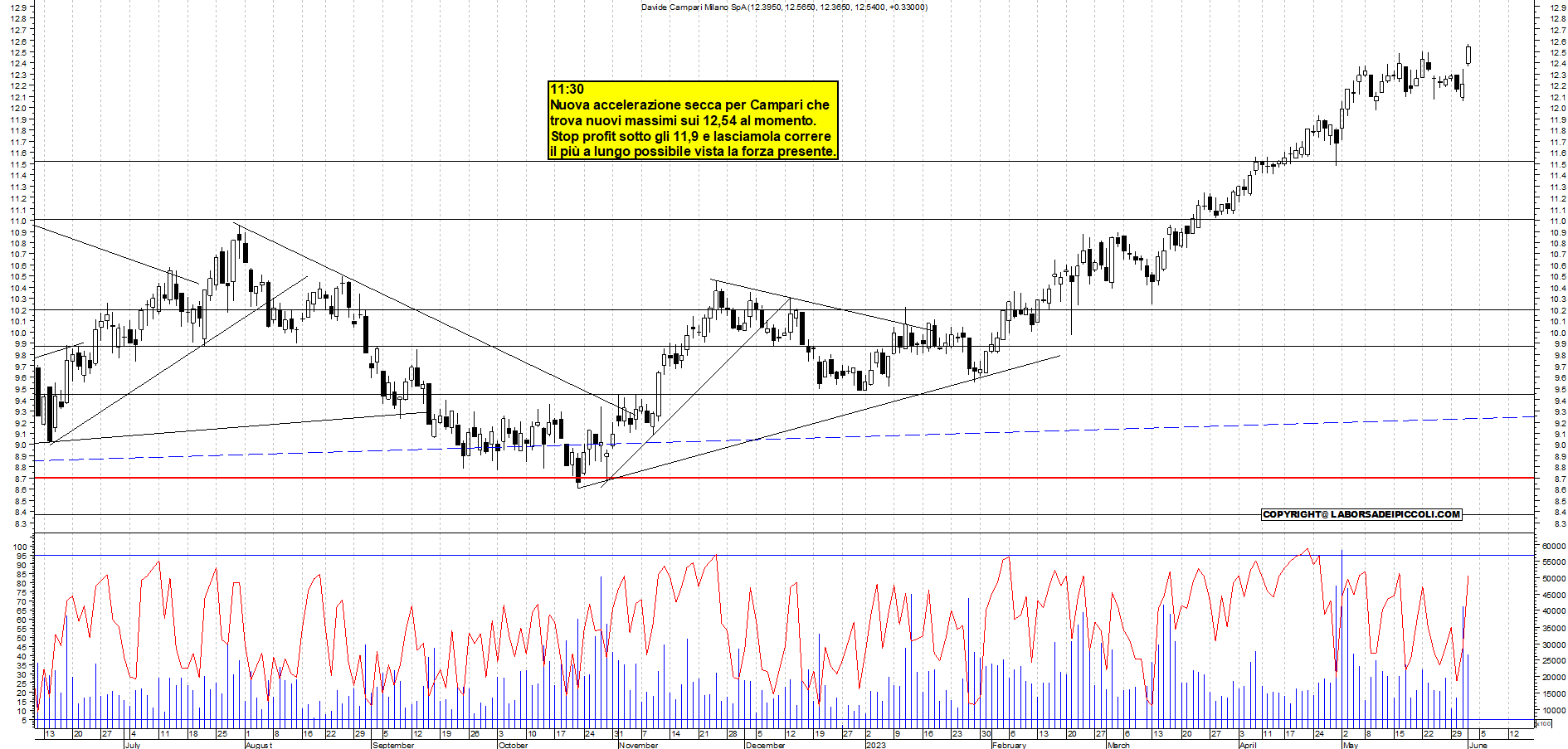Click the May month label
The height and width of the screenshot is (749, 1568).
(x=1350, y=745)
